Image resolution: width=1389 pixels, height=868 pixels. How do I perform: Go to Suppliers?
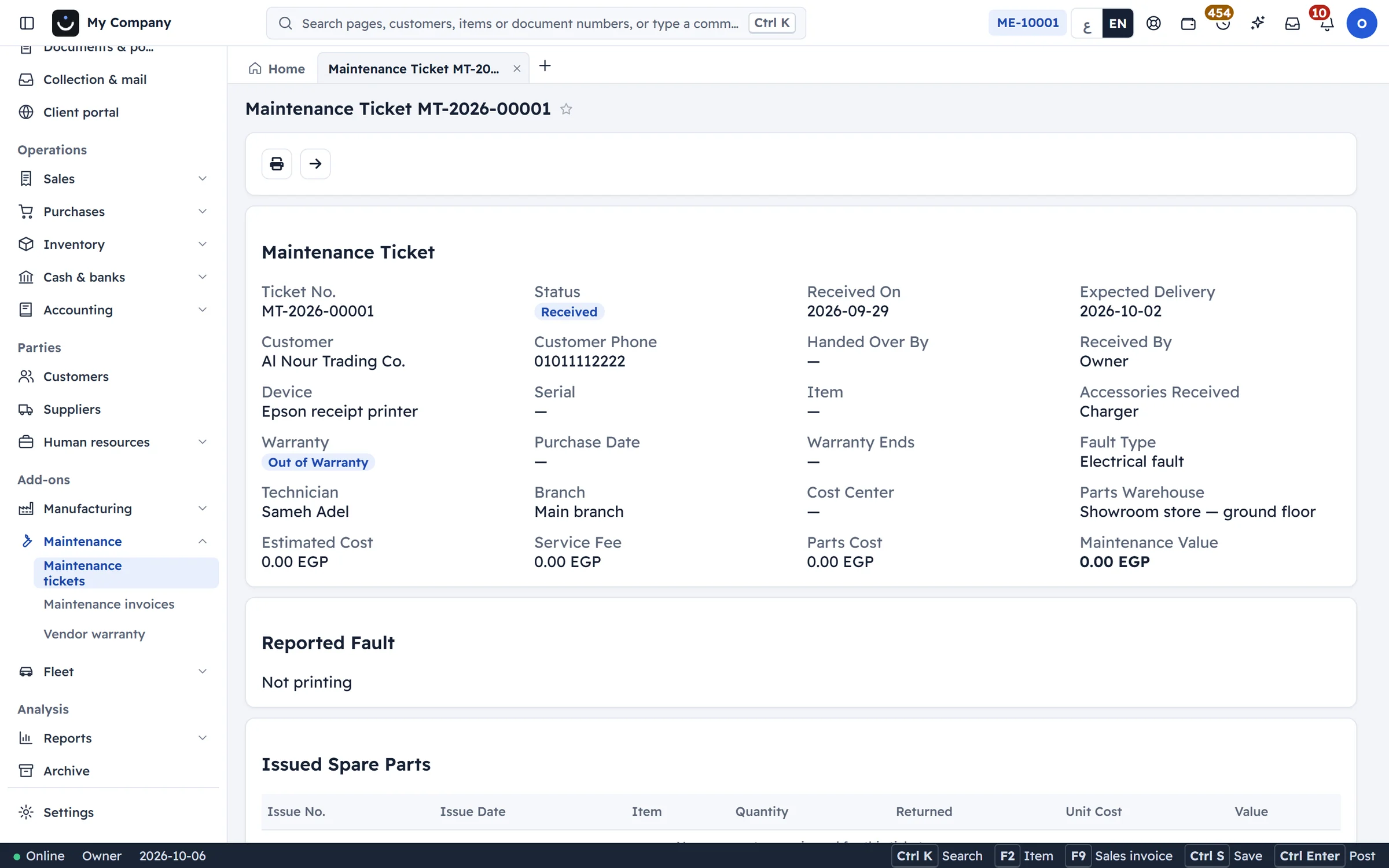[113, 409]
